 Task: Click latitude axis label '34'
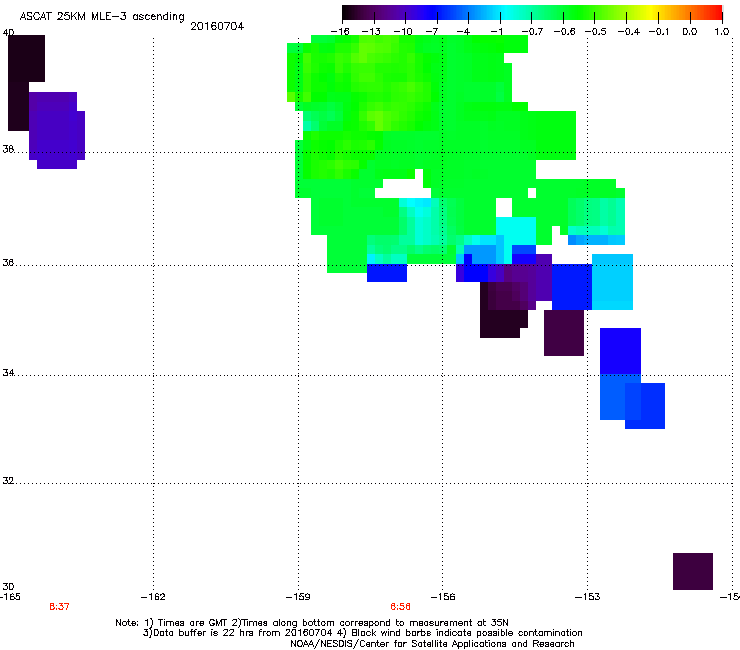pos(8,373)
